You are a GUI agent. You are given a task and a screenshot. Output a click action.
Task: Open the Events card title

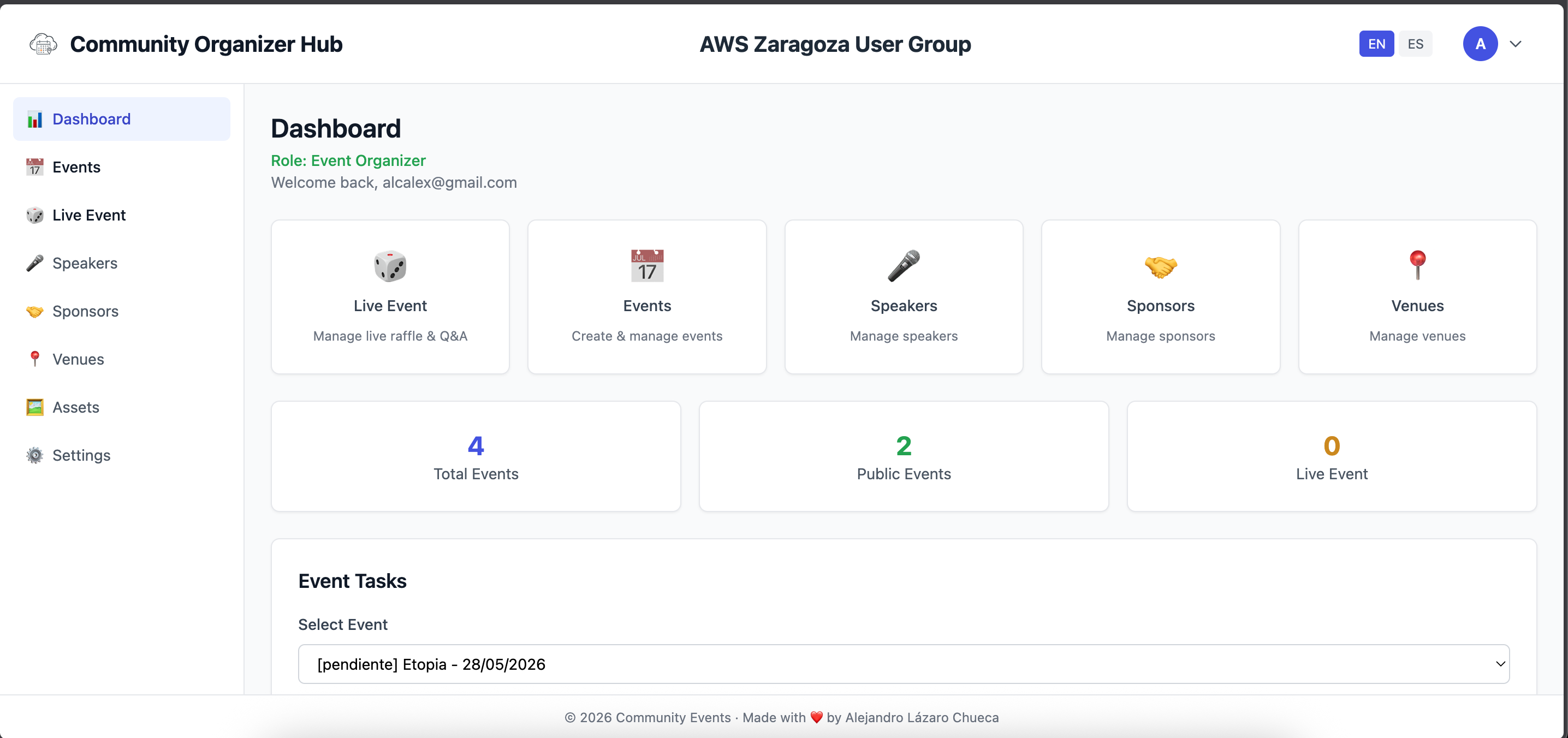click(x=647, y=306)
